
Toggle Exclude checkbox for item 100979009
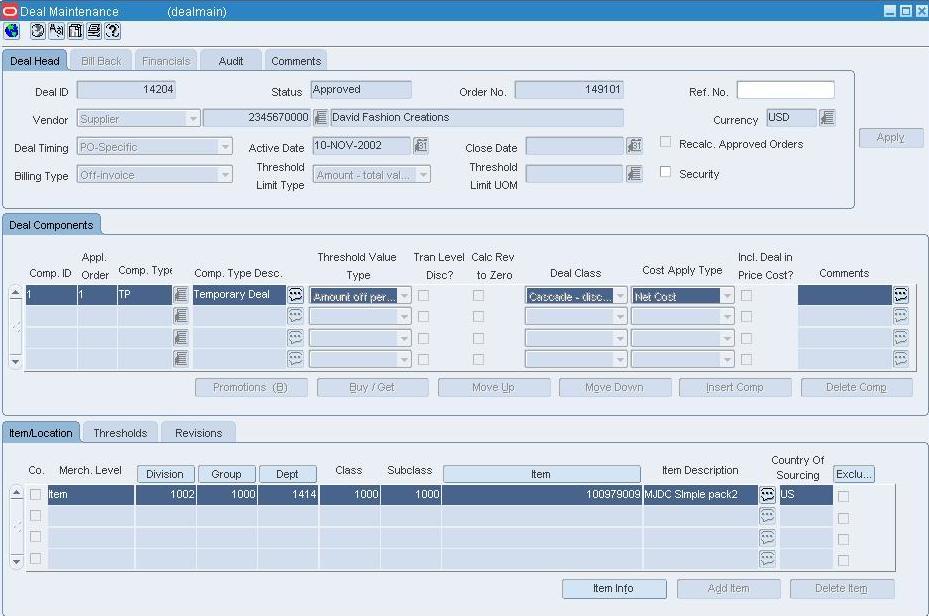pos(843,496)
